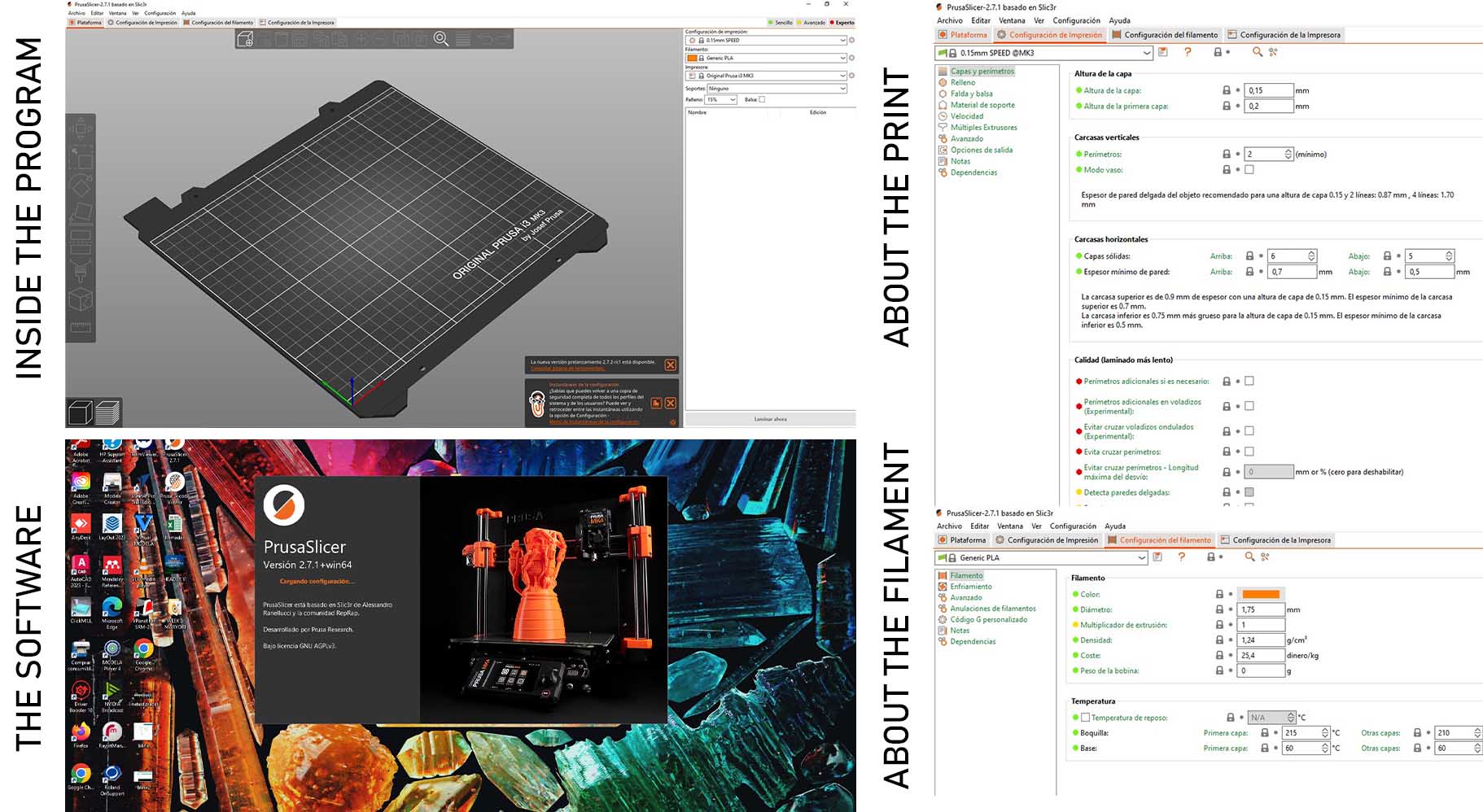Open 0.15mm SPEED @MK3 preset dropdown
The image size is (1483, 812).
point(1044,53)
